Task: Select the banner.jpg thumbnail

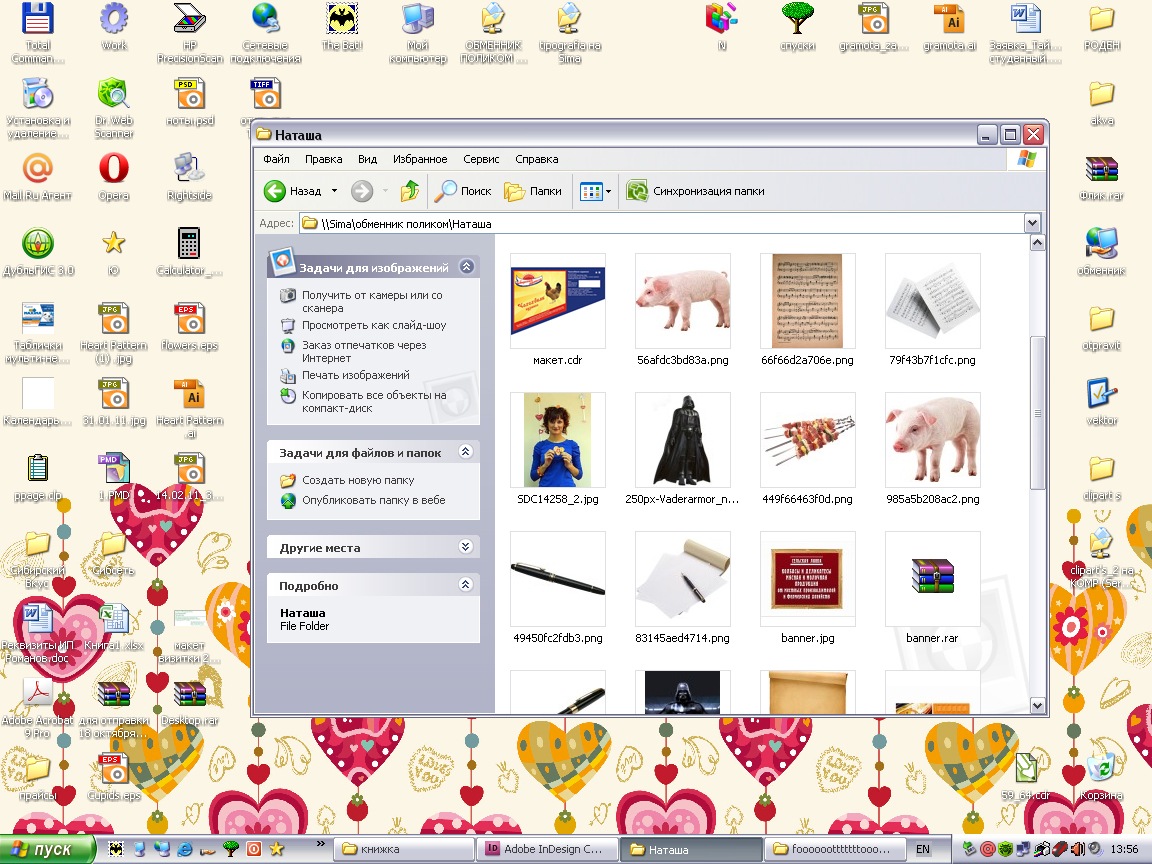Action: click(807, 580)
